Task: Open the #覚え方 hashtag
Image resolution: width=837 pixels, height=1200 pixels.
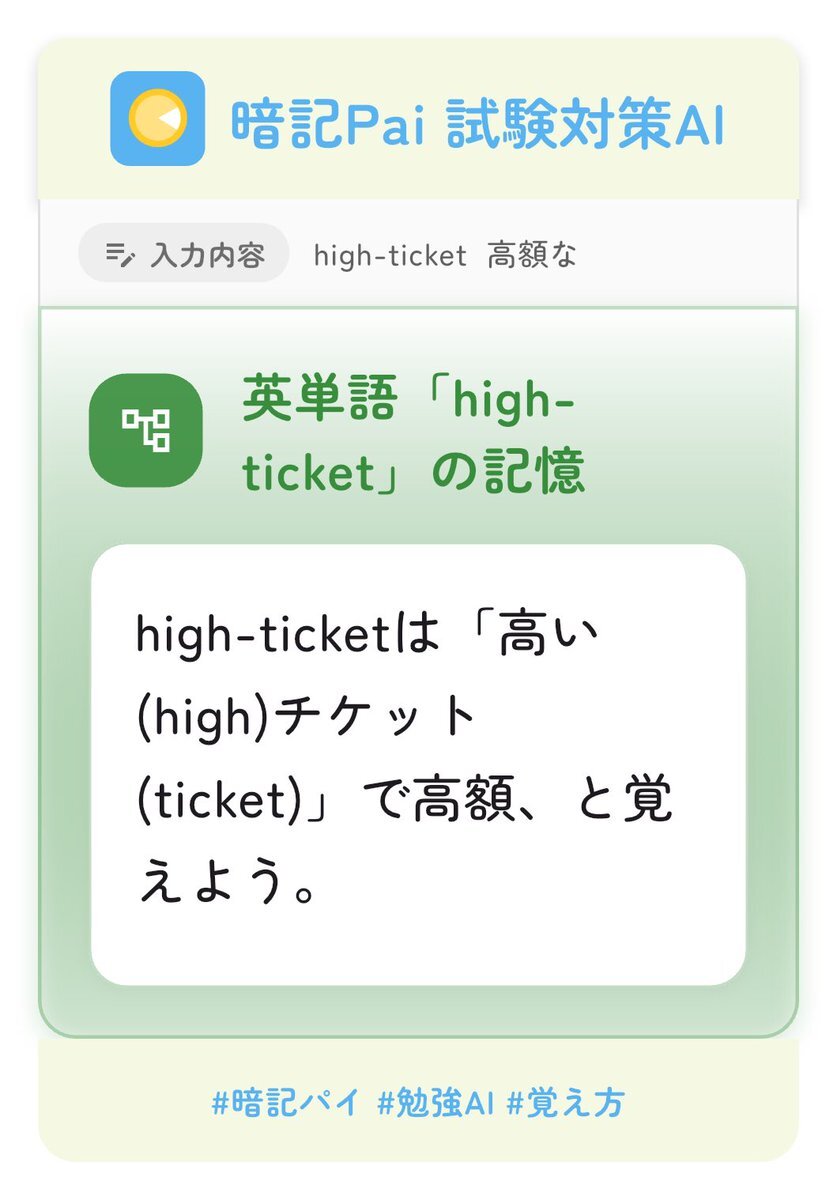Action: point(566,1104)
